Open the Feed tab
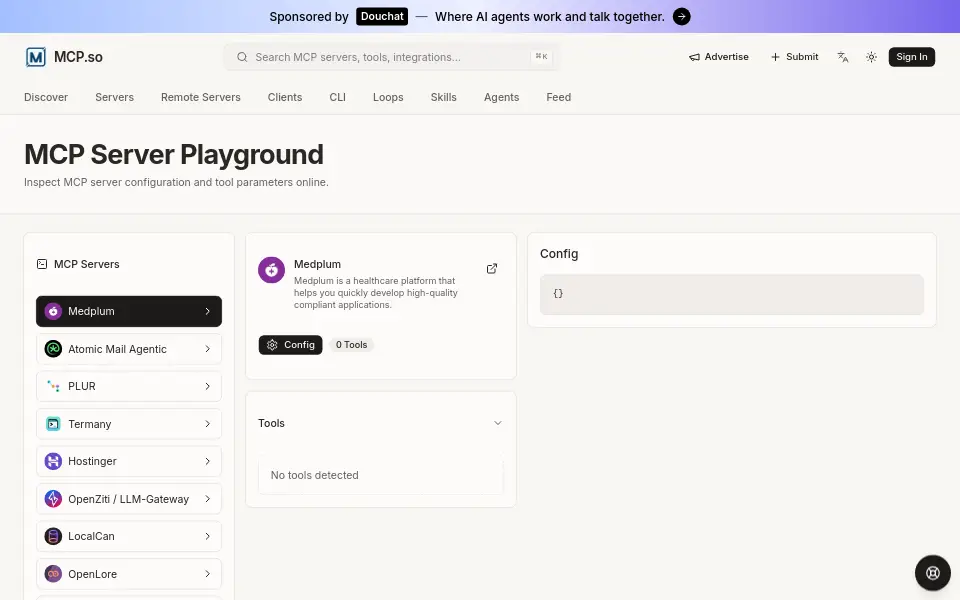 (x=558, y=97)
